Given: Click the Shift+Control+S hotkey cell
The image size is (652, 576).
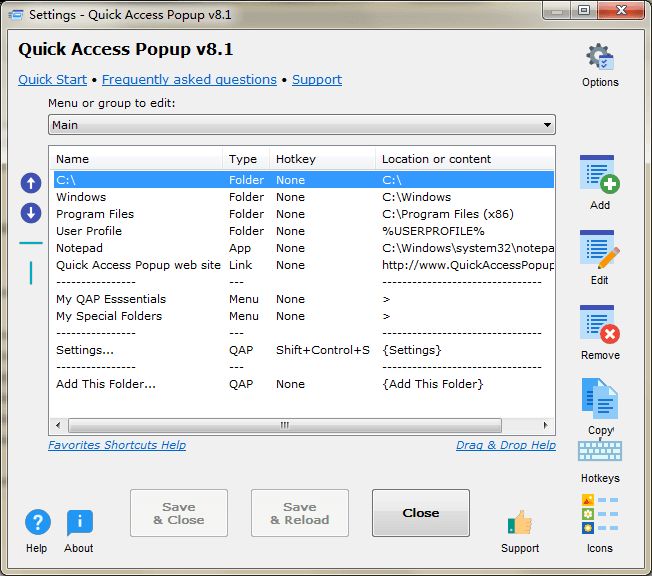Looking at the screenshot, I should [x=323, y=350].
